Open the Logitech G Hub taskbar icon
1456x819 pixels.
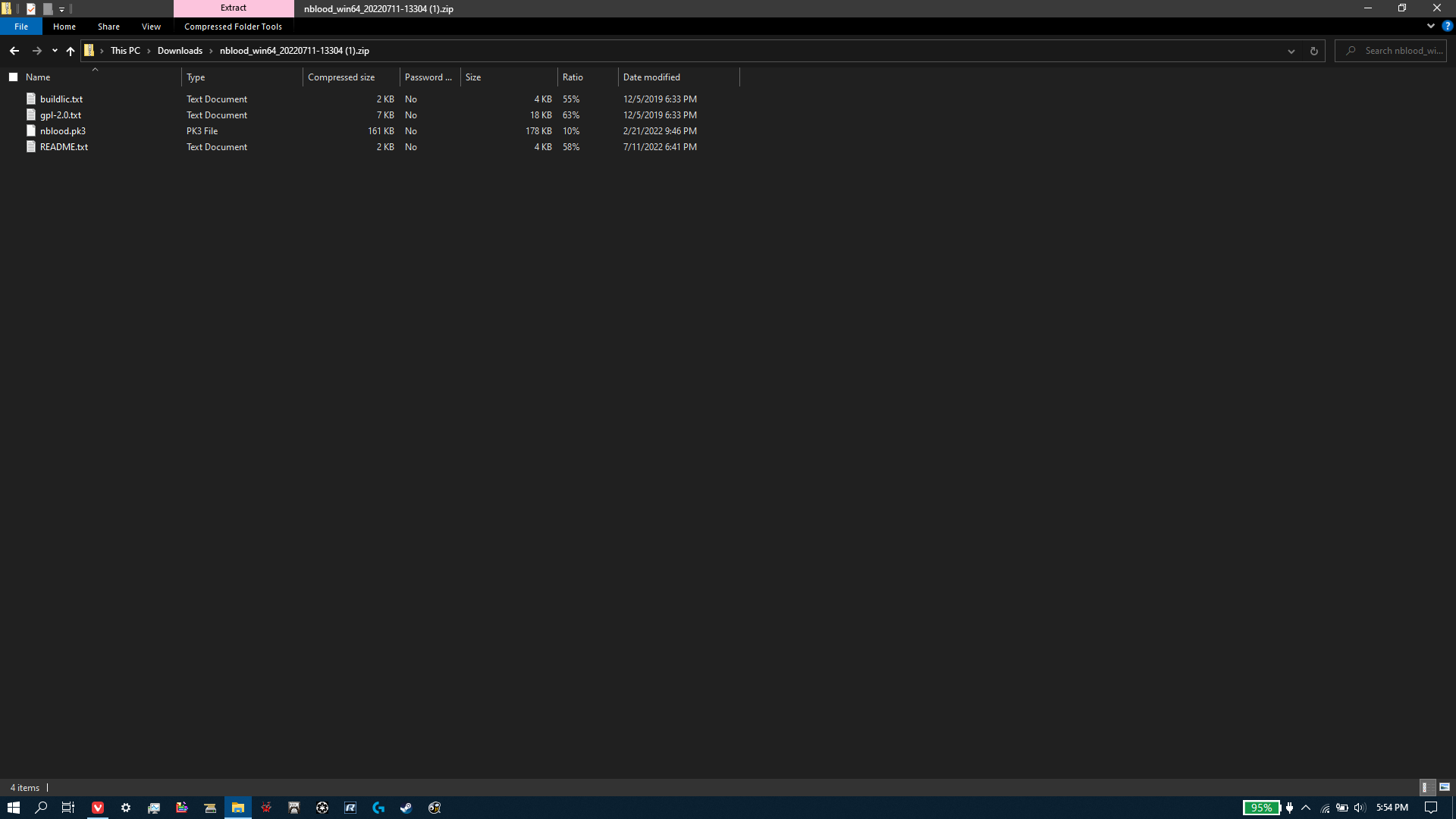click(x=378, y=807)
